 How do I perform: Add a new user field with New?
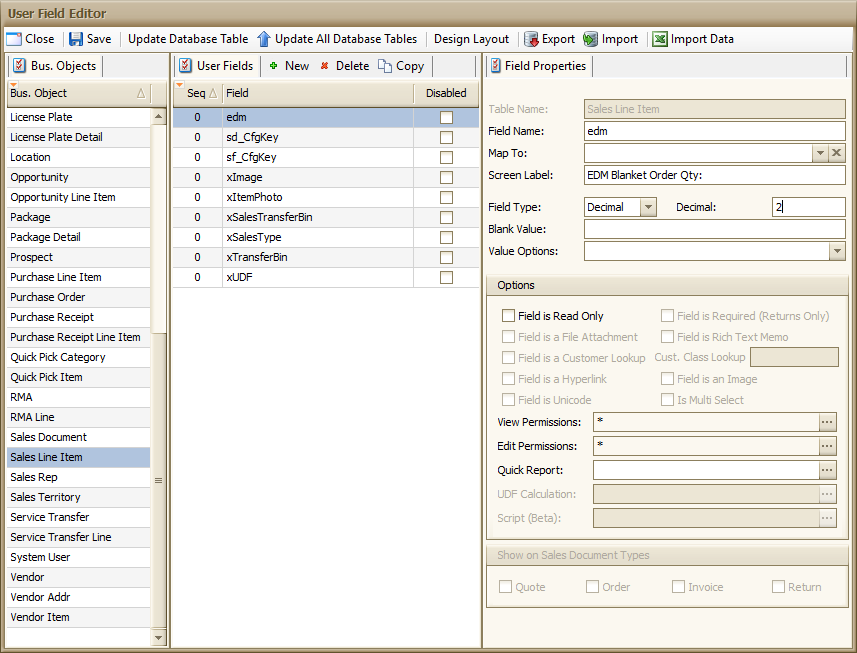pyautogui.click(x=288, y=66)
